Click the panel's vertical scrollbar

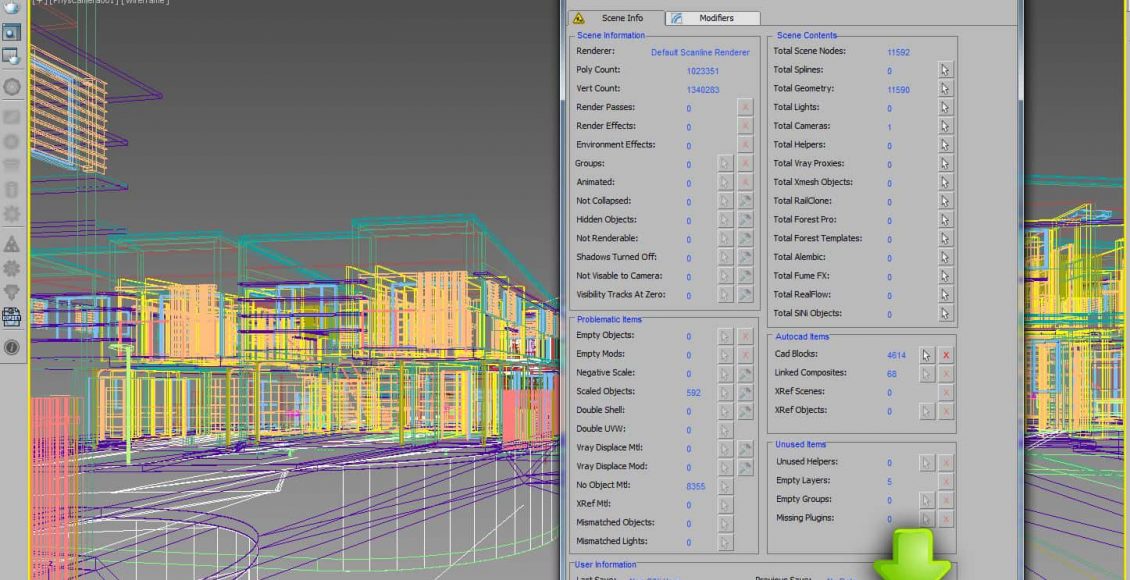(1021, 60)
